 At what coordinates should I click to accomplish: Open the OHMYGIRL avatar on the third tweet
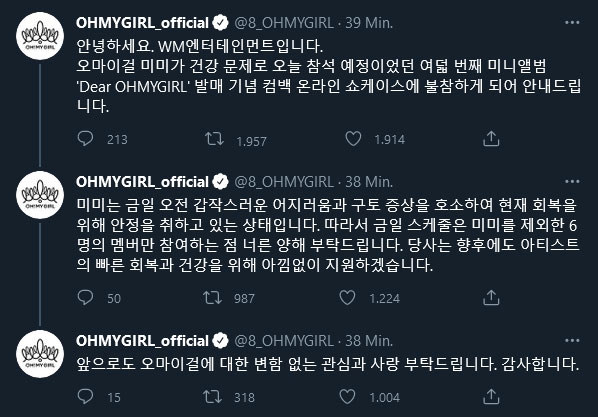pos(40,354)
